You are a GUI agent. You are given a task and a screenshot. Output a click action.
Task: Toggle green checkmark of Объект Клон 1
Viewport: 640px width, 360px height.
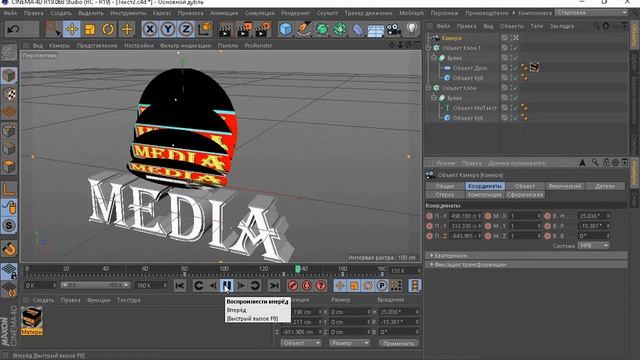(x=516, y=48)
